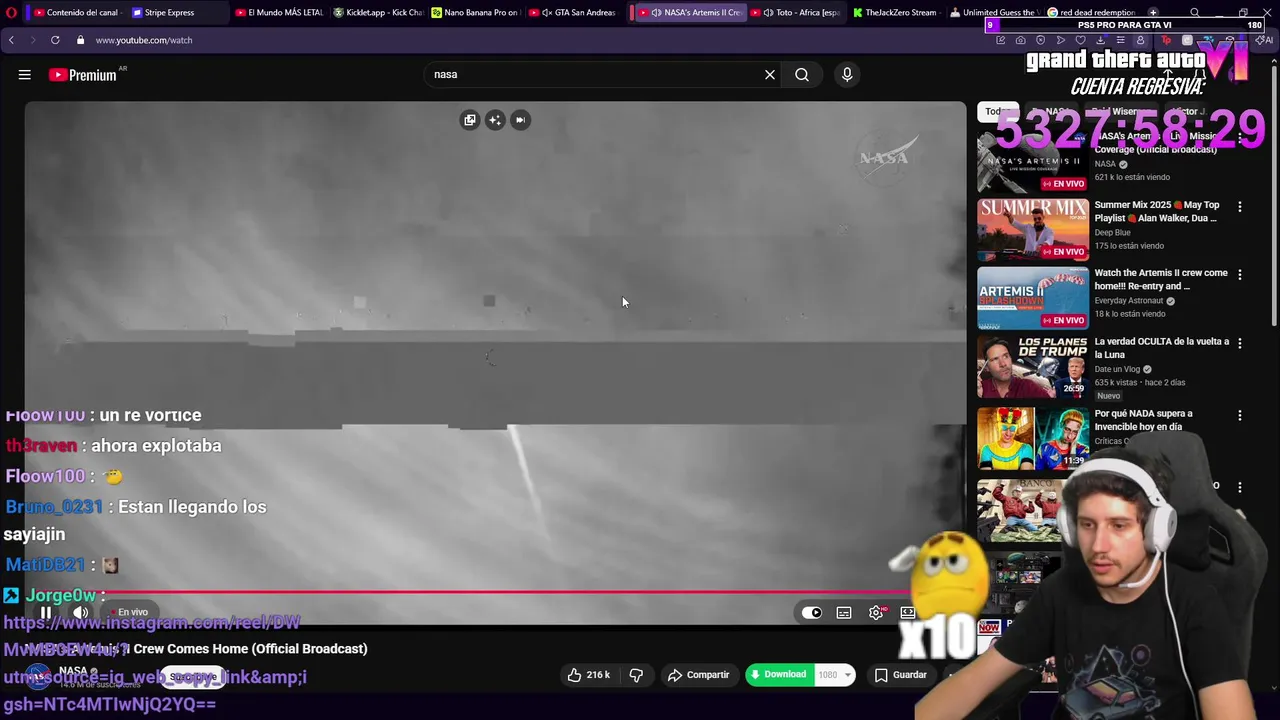Click Everyday Astronaut channel name

pyautogui.click(x=1128, y=301)
